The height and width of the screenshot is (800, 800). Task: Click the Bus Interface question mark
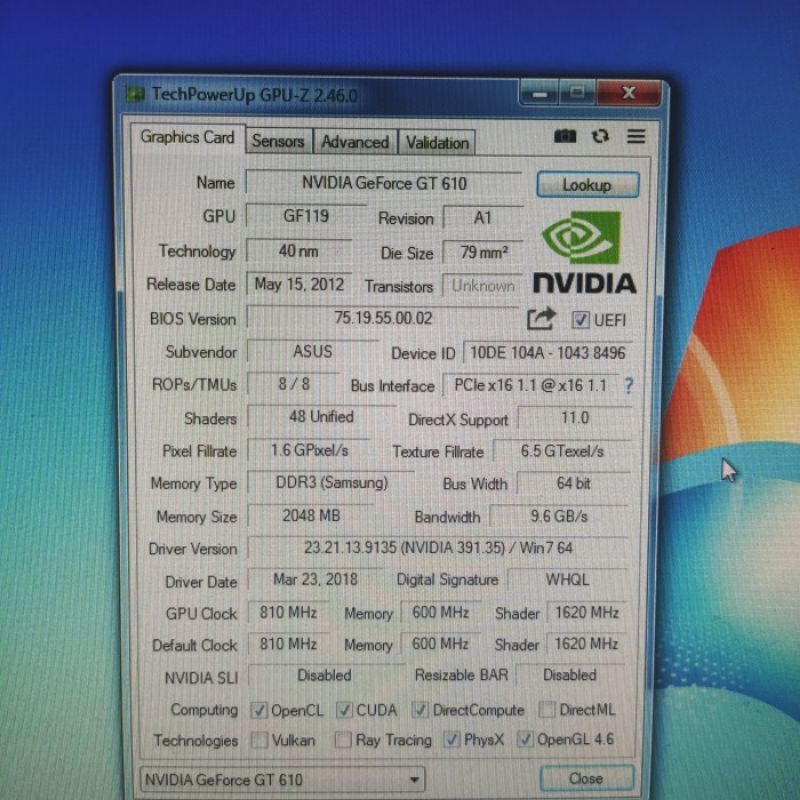pos(629,385)
